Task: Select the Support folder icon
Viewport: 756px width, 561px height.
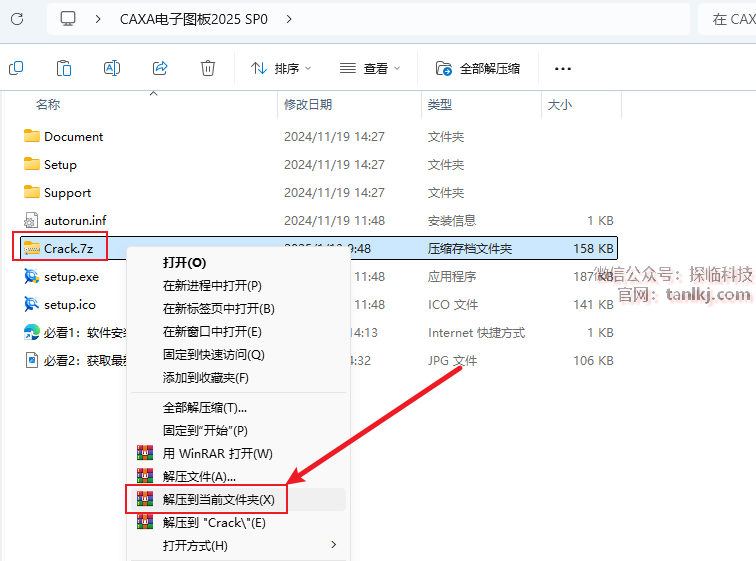Action: 32,192
